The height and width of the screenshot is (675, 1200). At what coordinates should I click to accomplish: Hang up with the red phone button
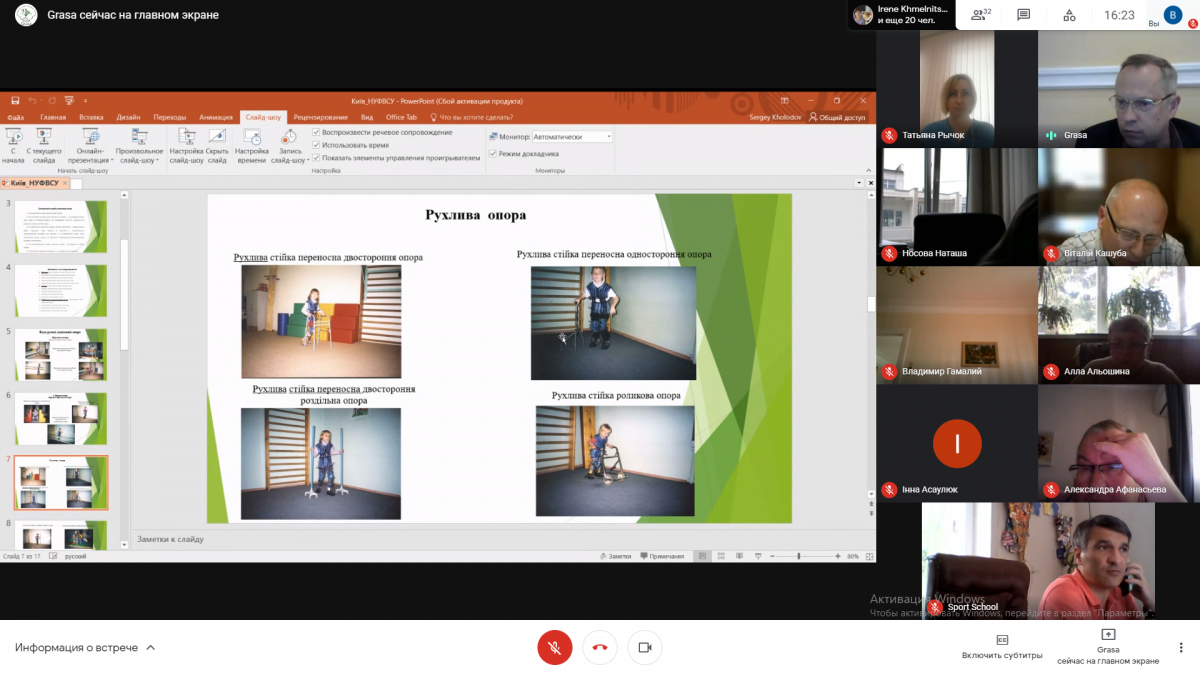[600, 648]
